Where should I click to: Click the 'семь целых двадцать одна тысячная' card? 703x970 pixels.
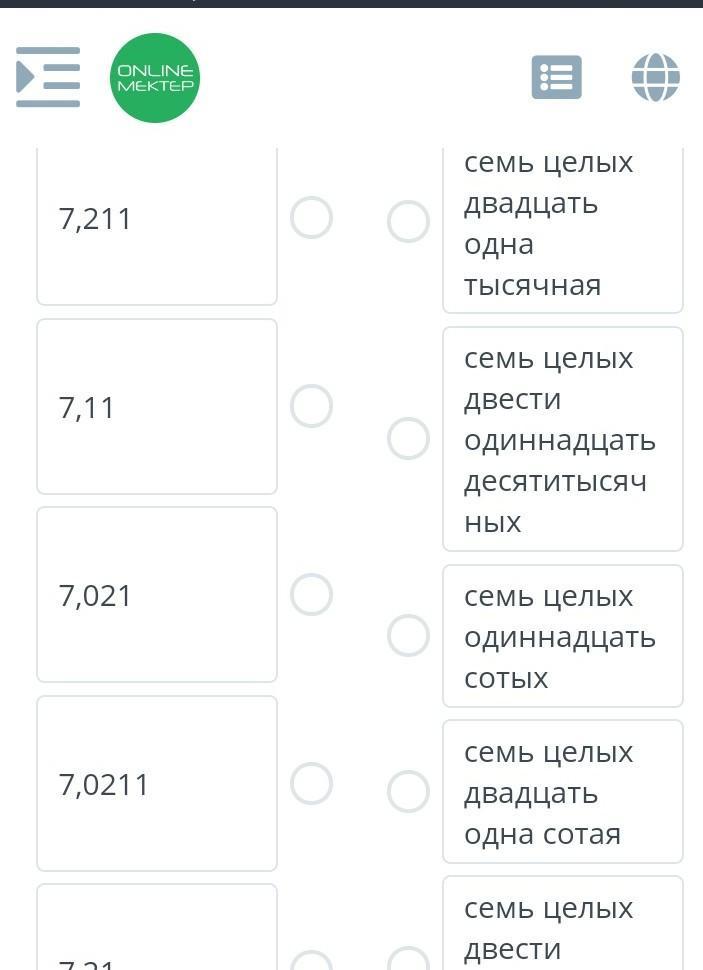click(x=563, y=230)
